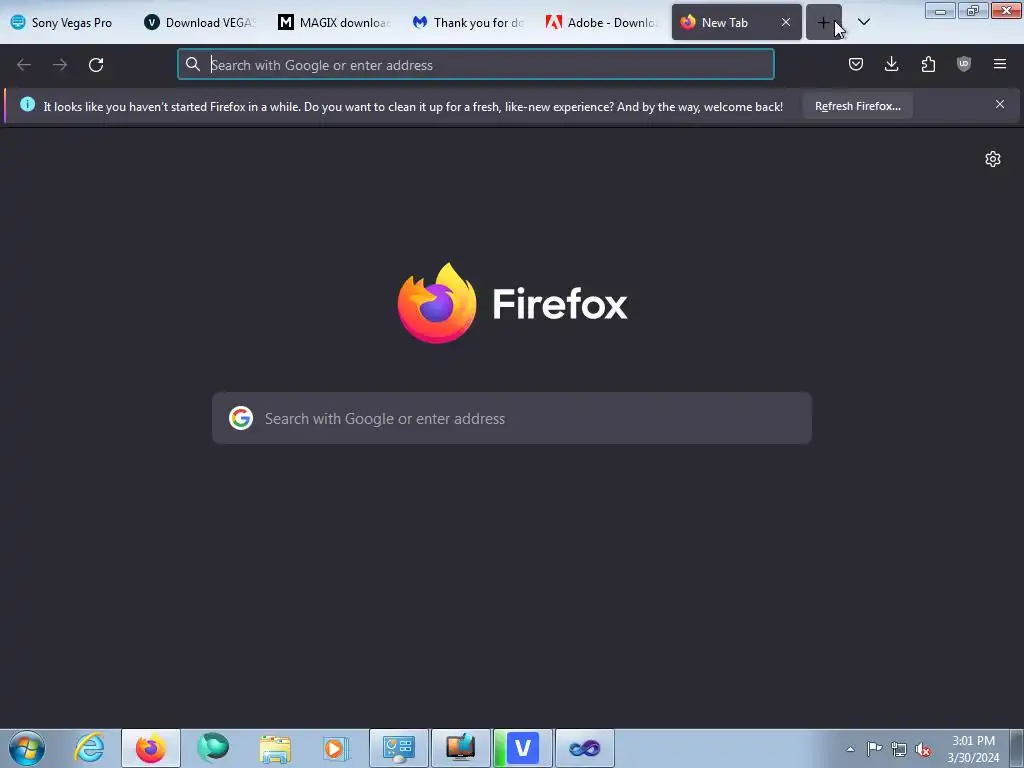Open the Control Panel taskbar window
This screenshot has height=768, width=1024.
point(399,748)
